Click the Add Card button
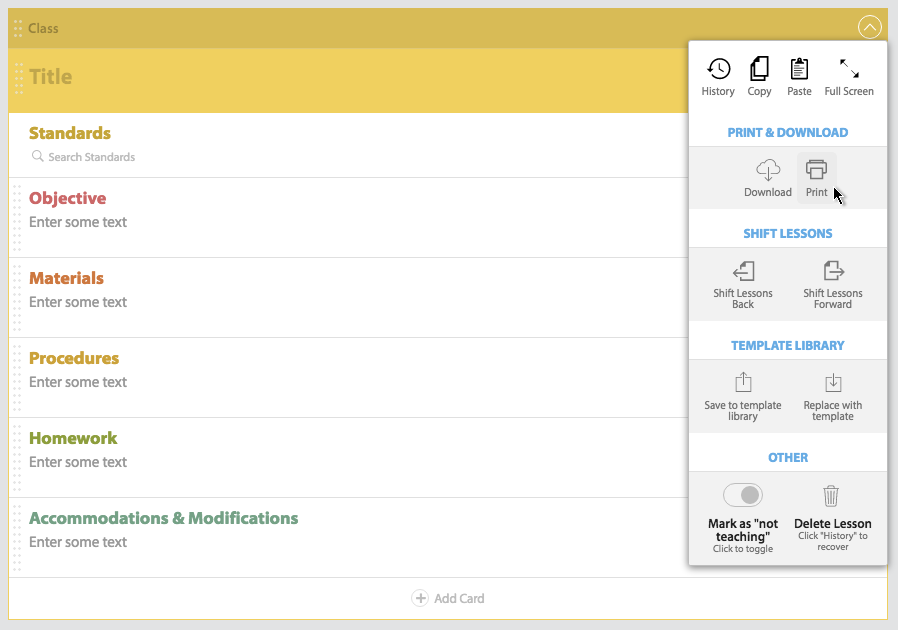898x630 pixels. click(448, 598)
